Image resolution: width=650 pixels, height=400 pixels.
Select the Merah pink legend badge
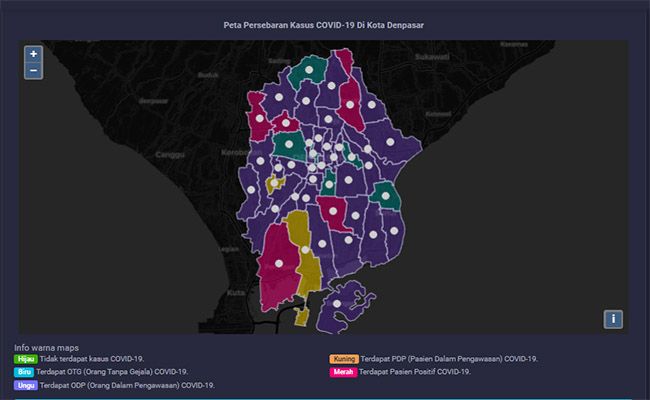[x=343, y=371]
